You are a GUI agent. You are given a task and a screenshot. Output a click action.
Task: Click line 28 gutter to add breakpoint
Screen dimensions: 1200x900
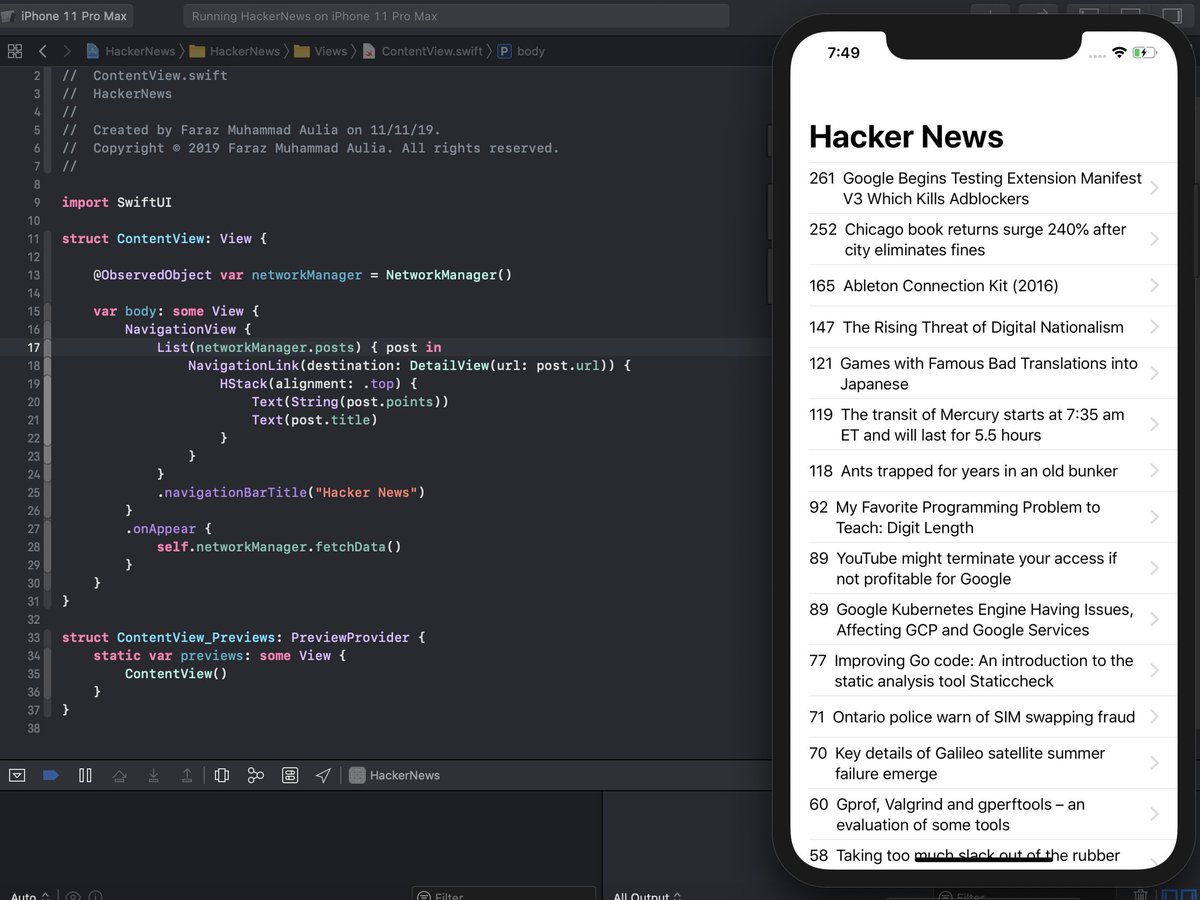tap(34, 547)
